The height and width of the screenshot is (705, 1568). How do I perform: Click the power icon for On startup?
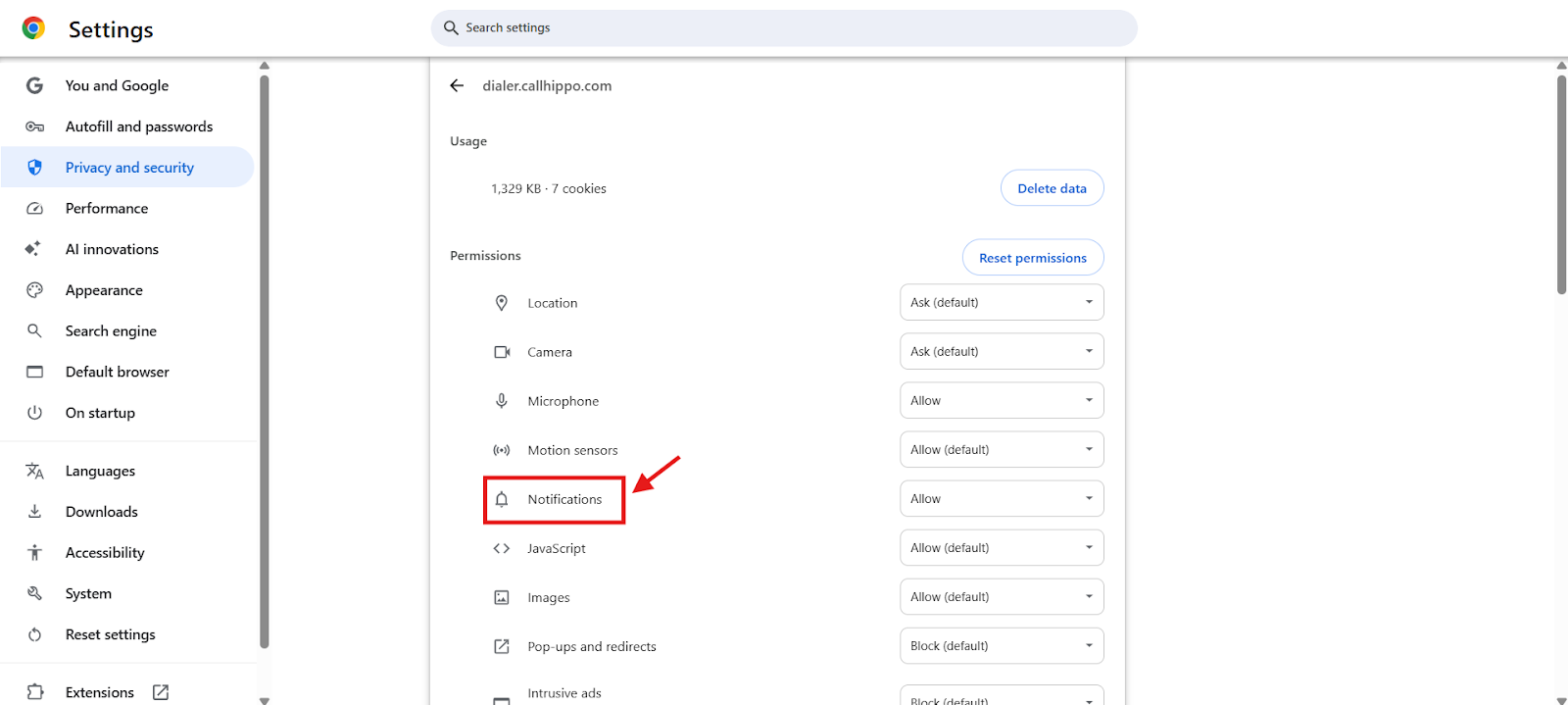[x=34, y=413]
